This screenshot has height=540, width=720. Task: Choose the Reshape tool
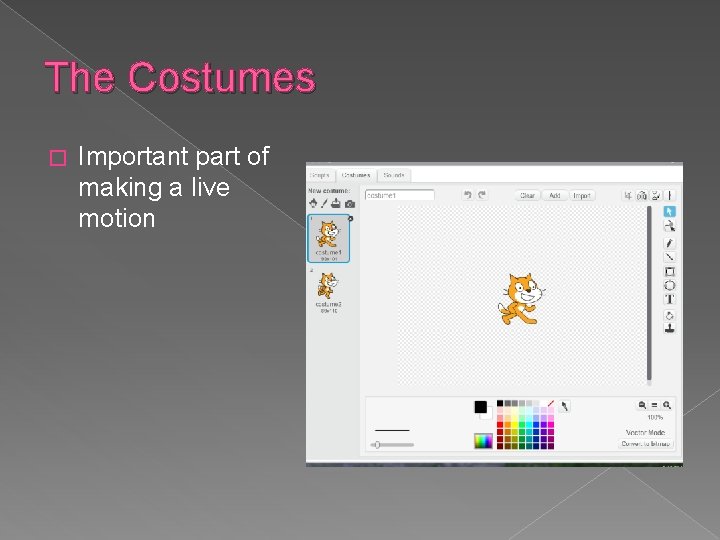(669, 226)
